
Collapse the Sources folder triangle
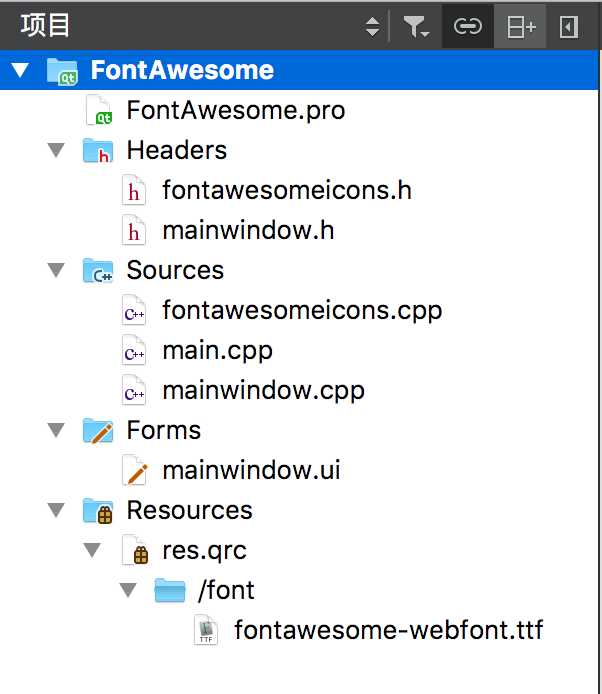click(56, 270)
